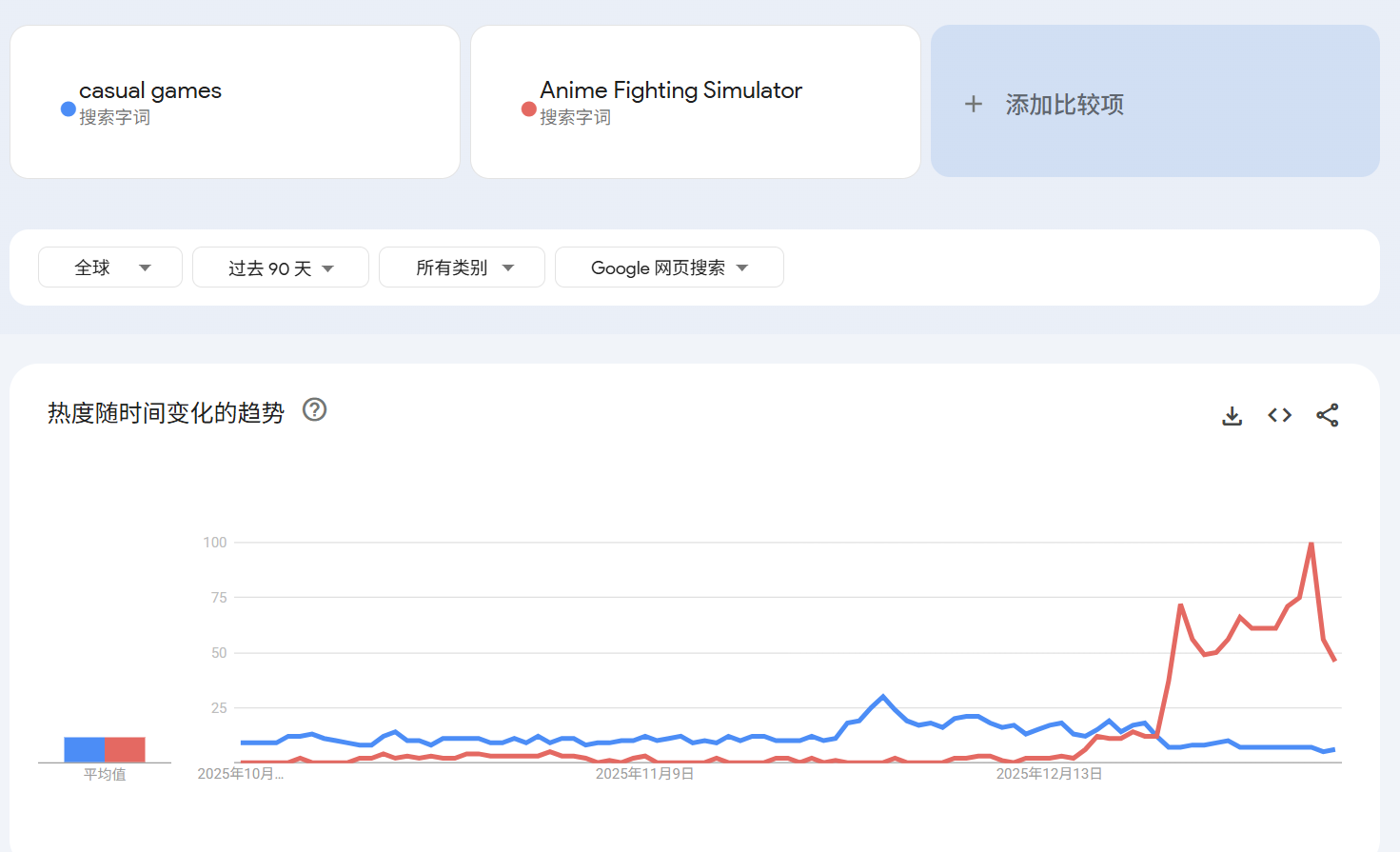
Task: Edit the casual games search term
Action: pyautogui.click(x=150, y=90)
